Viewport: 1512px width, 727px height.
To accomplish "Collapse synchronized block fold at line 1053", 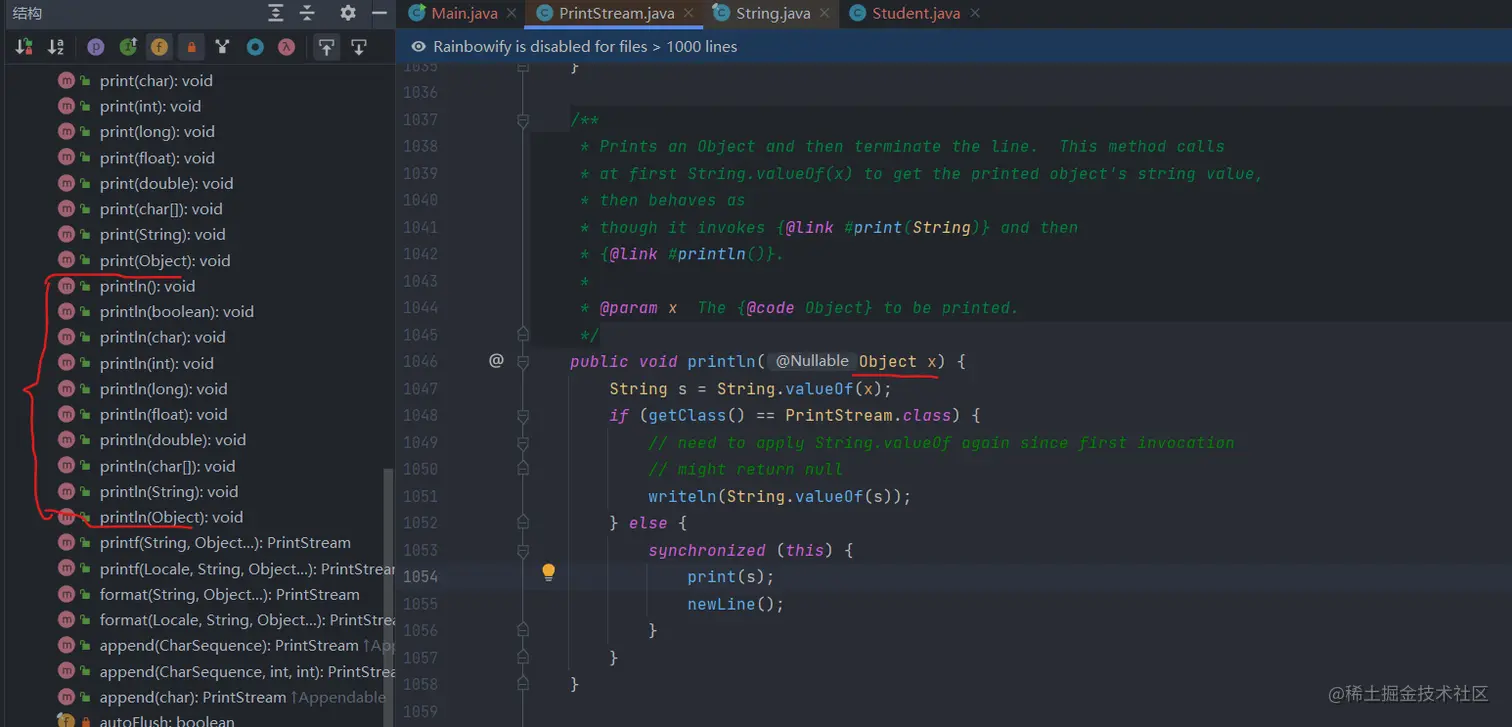I will 522,550.
